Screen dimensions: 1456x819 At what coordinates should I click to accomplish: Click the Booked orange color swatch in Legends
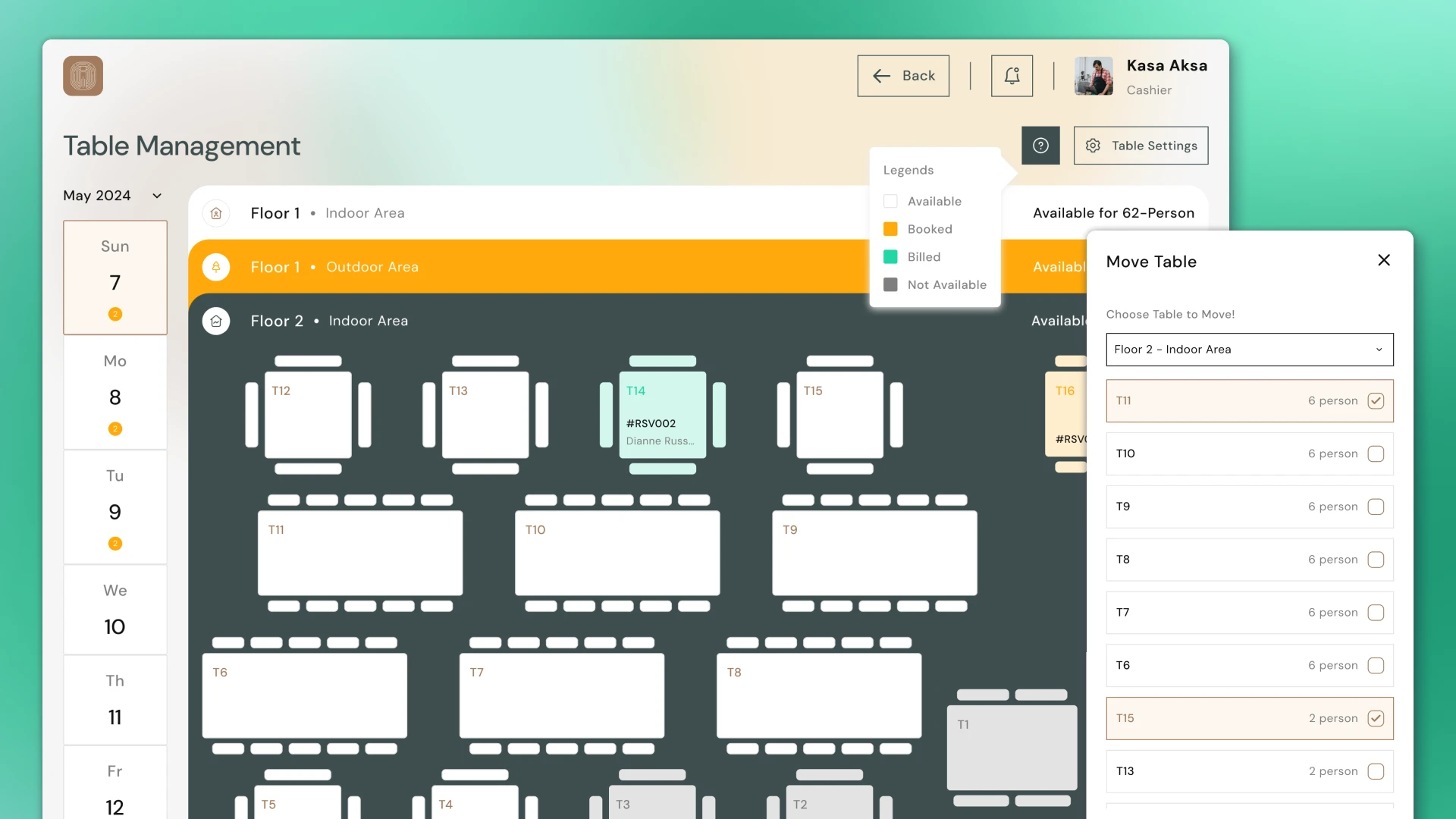tap(889, 228)
